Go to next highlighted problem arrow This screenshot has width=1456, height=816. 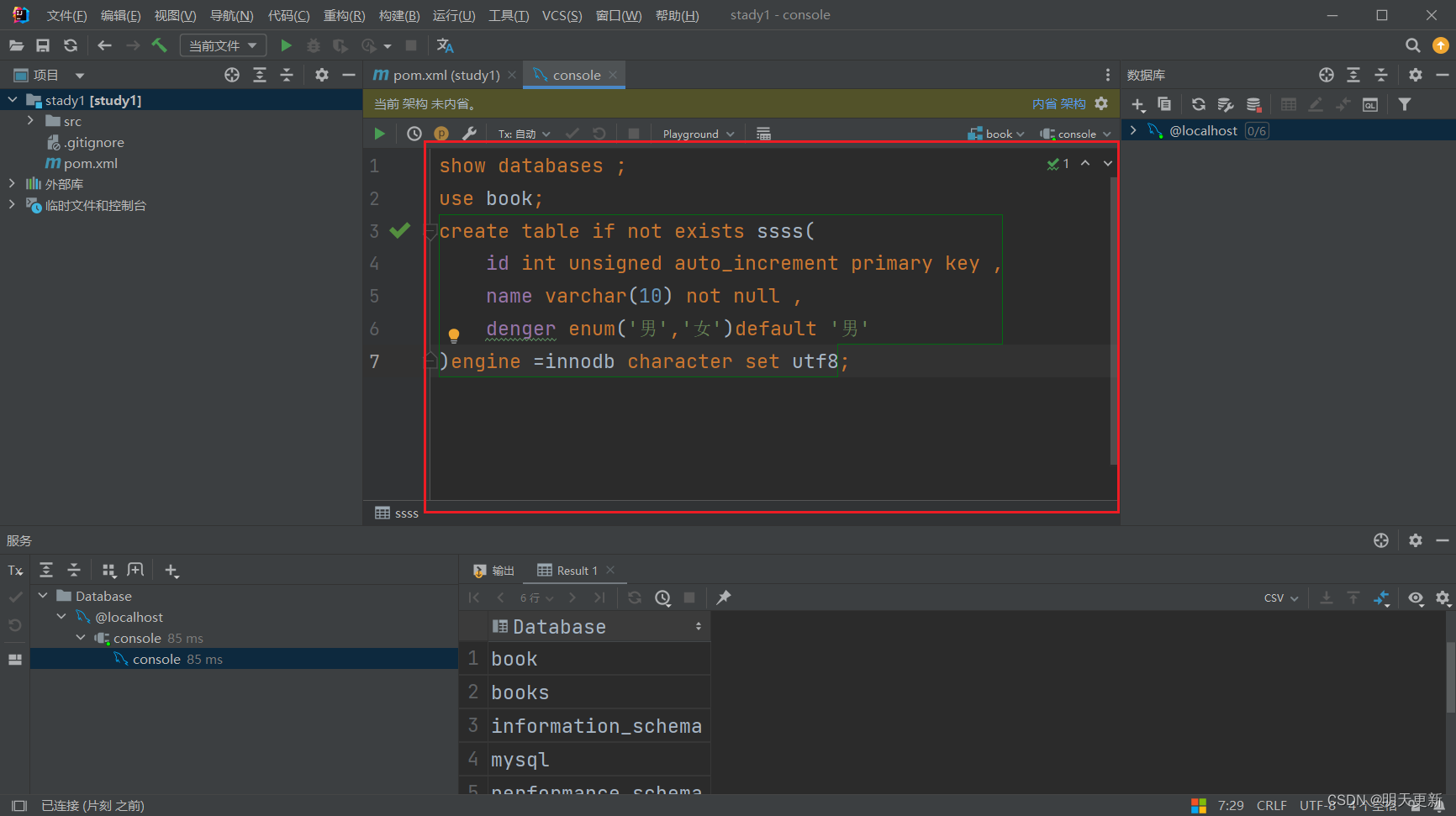tap(1108, 164)
